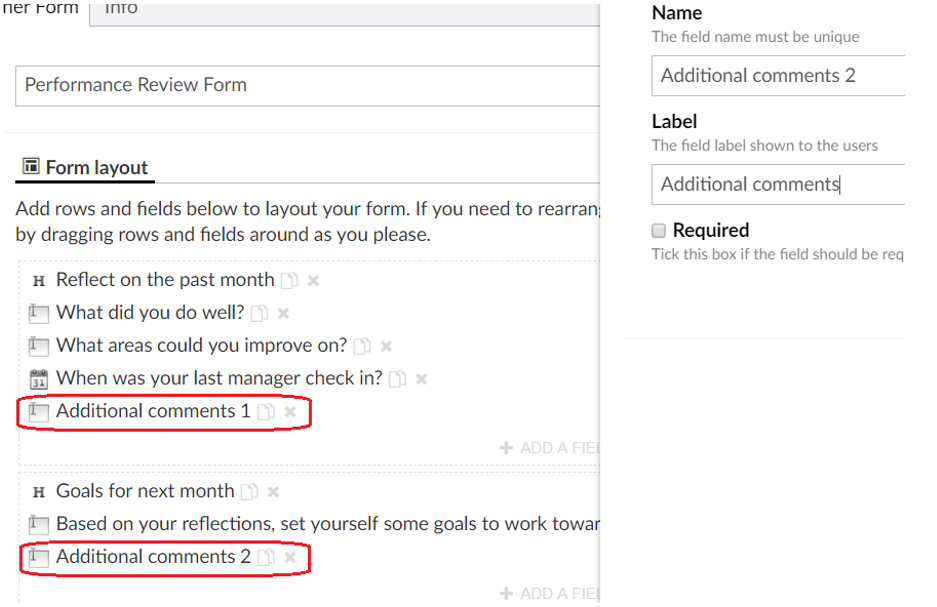This screenshot has width=937, height=607.
Task: Delete 'What areas could you improve on?' field
Action: 386,347
